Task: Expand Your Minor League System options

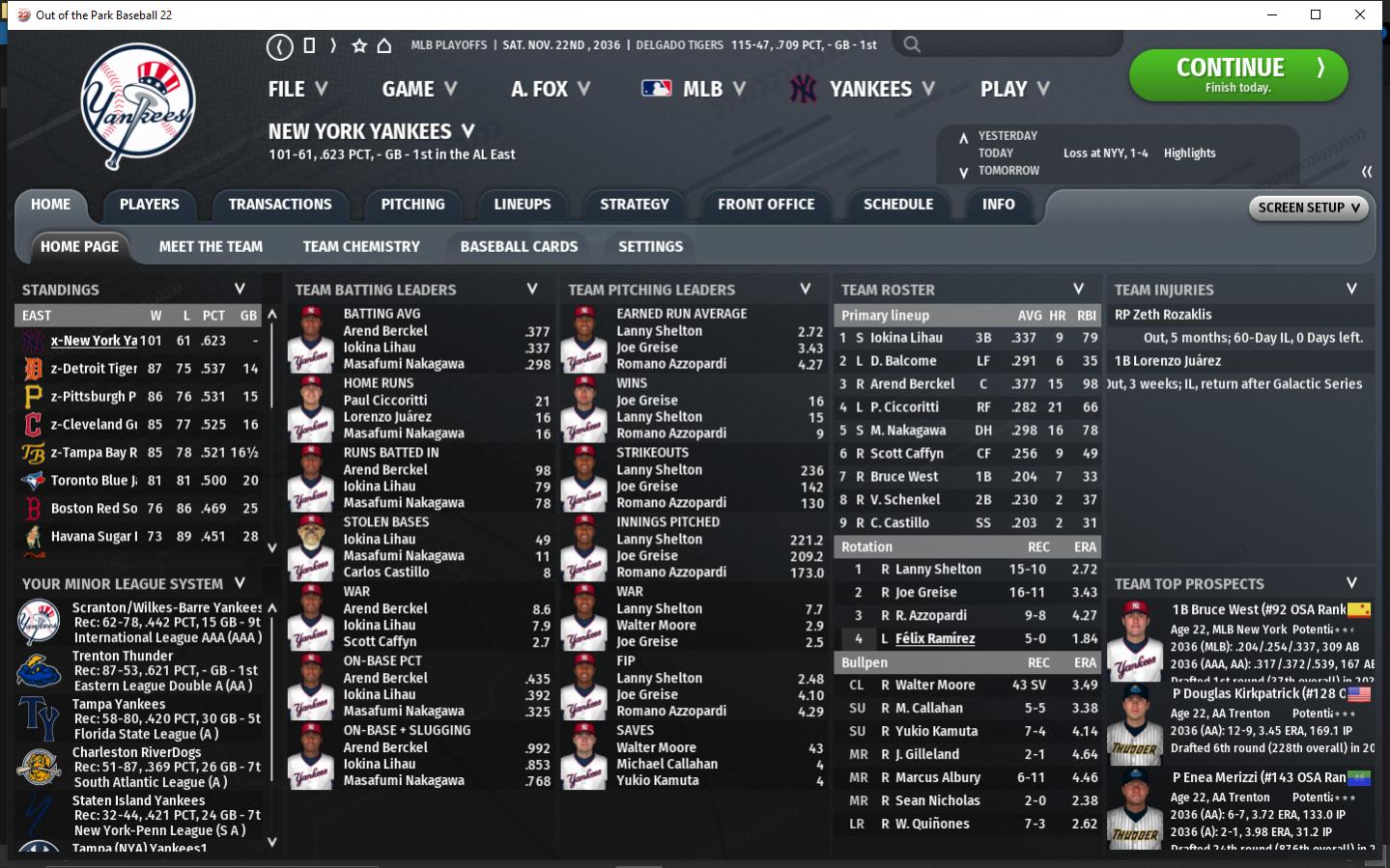Action: [x=240, y=583]
